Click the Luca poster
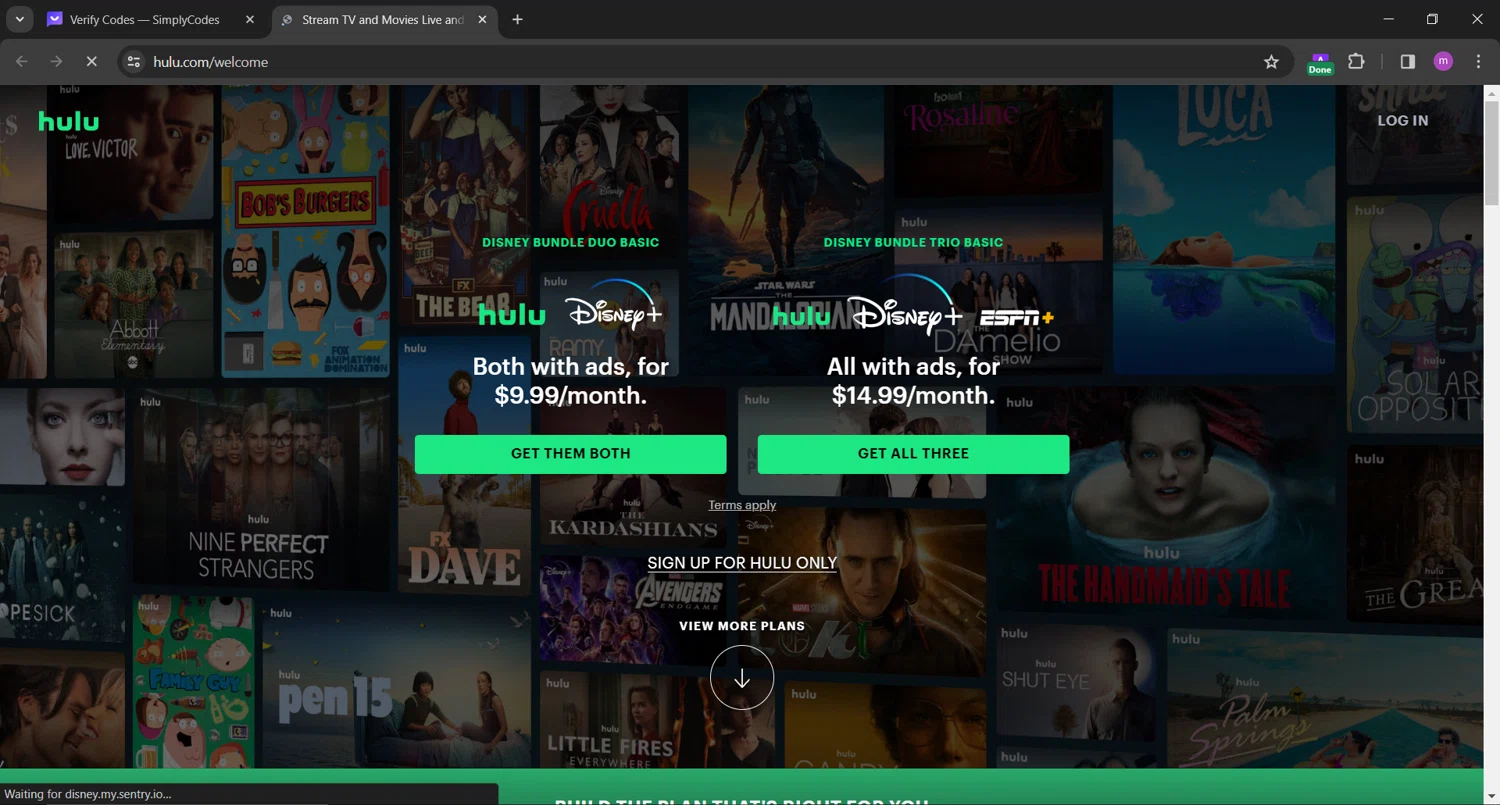Viewport: 1500px width, 805px height. (1222, 232)
